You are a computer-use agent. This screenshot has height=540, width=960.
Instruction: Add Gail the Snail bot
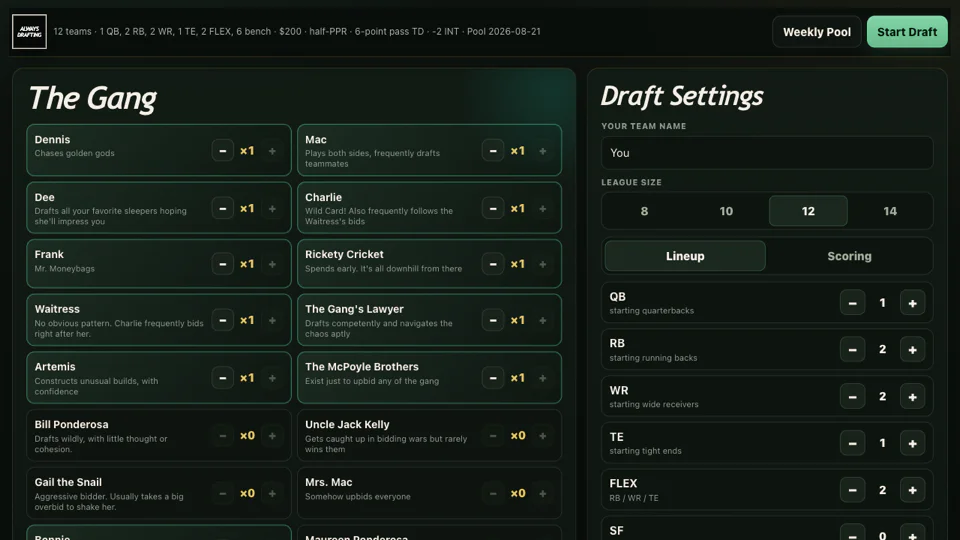(x=272, y=493)
